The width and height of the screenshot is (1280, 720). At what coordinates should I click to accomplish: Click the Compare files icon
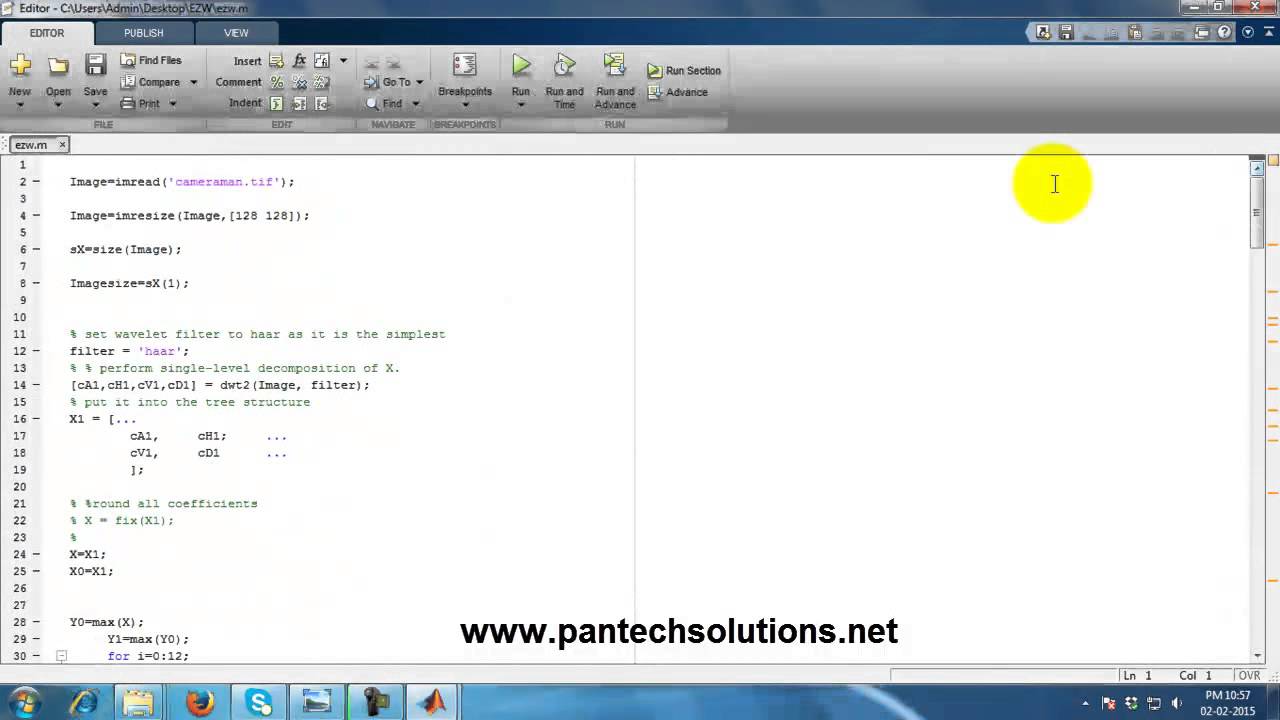tap(128, 82)
